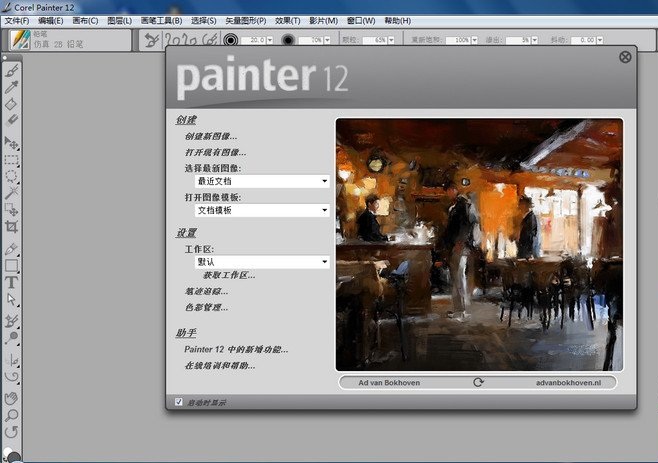Viewport: 658px width, 463px height.
Task: Select the Text tool
Action: (x=11, y=282)
